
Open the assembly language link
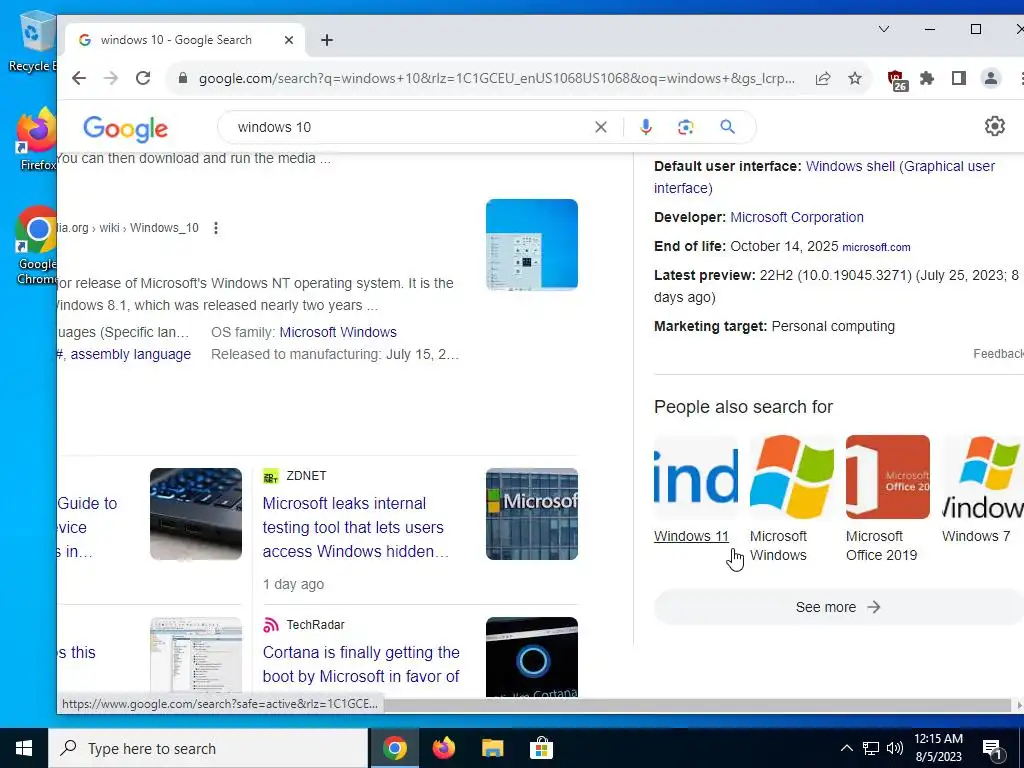(131, 354)
